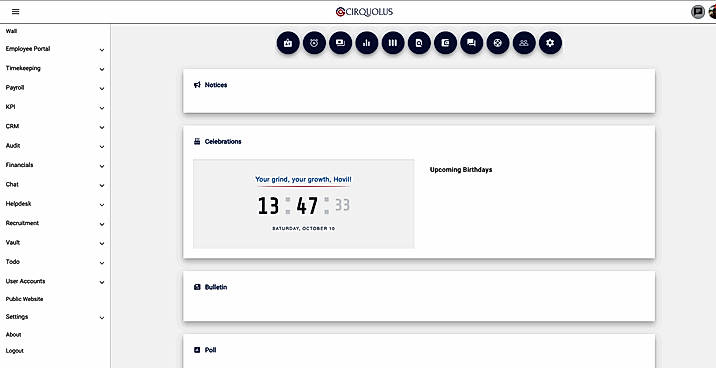Image resolution: width=716 pixels, height=368 pixels.
Task: Select KPI menu item
Action: 11,107
